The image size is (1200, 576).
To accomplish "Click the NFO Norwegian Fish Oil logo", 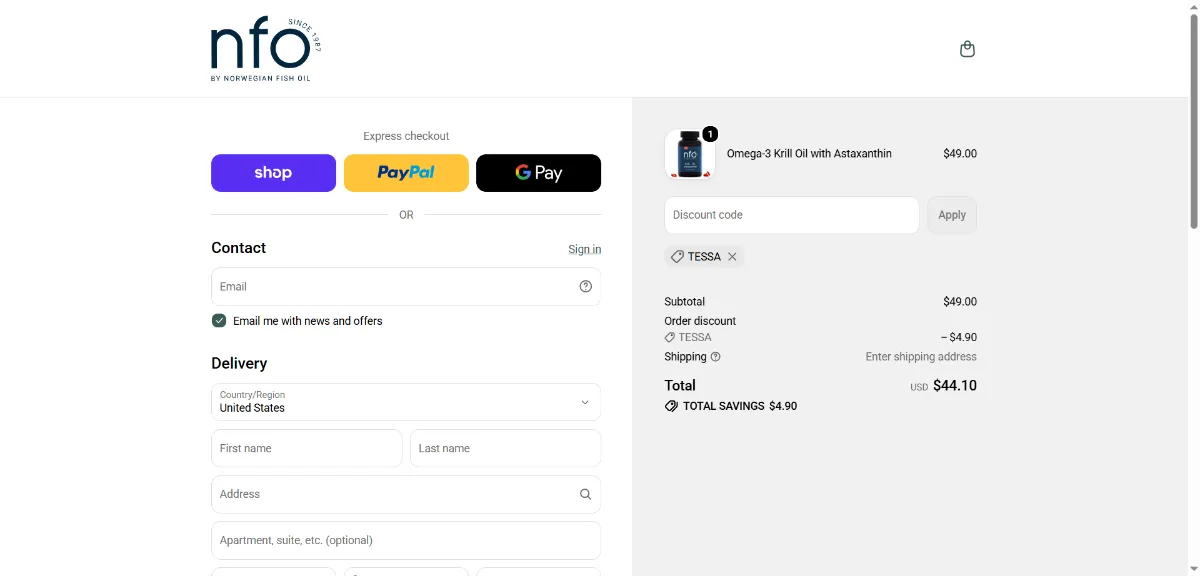I will coord(267,49).
